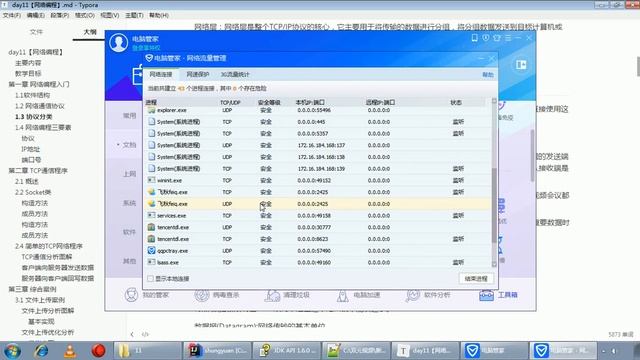The height and width of the screenshot is (360, 640).
Task: Toggle source code mode icon in Typora
Action: tap(145, 334)
